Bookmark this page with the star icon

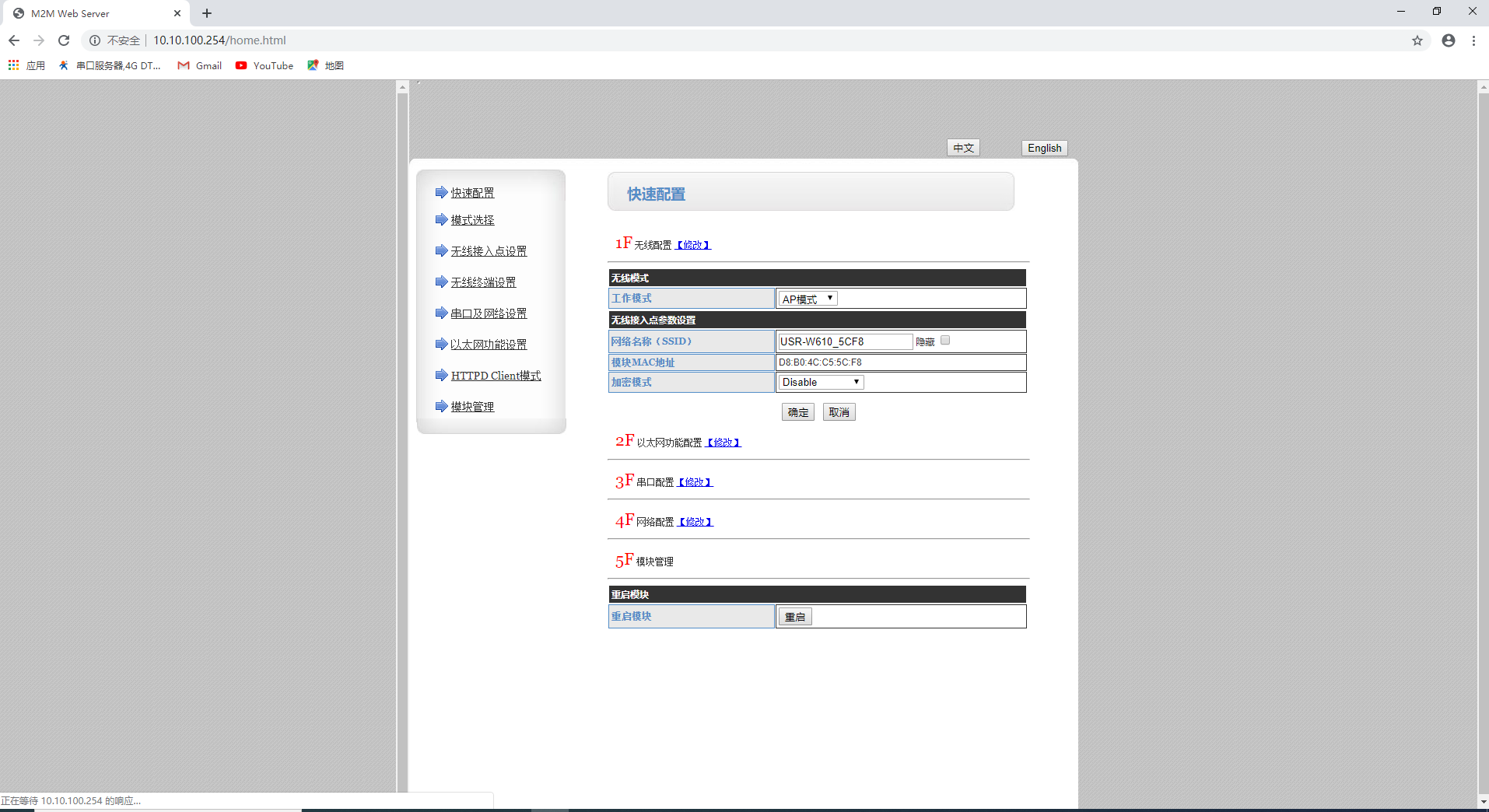pos(1417,40)
